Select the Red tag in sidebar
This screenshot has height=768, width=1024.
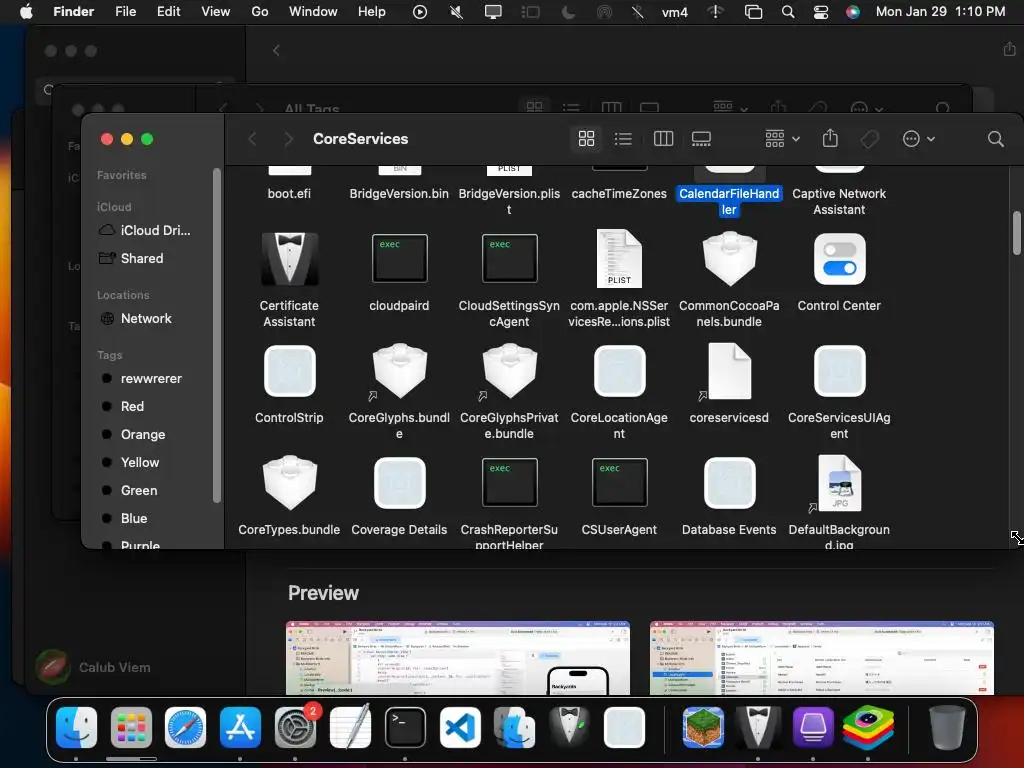coord(154,407)
